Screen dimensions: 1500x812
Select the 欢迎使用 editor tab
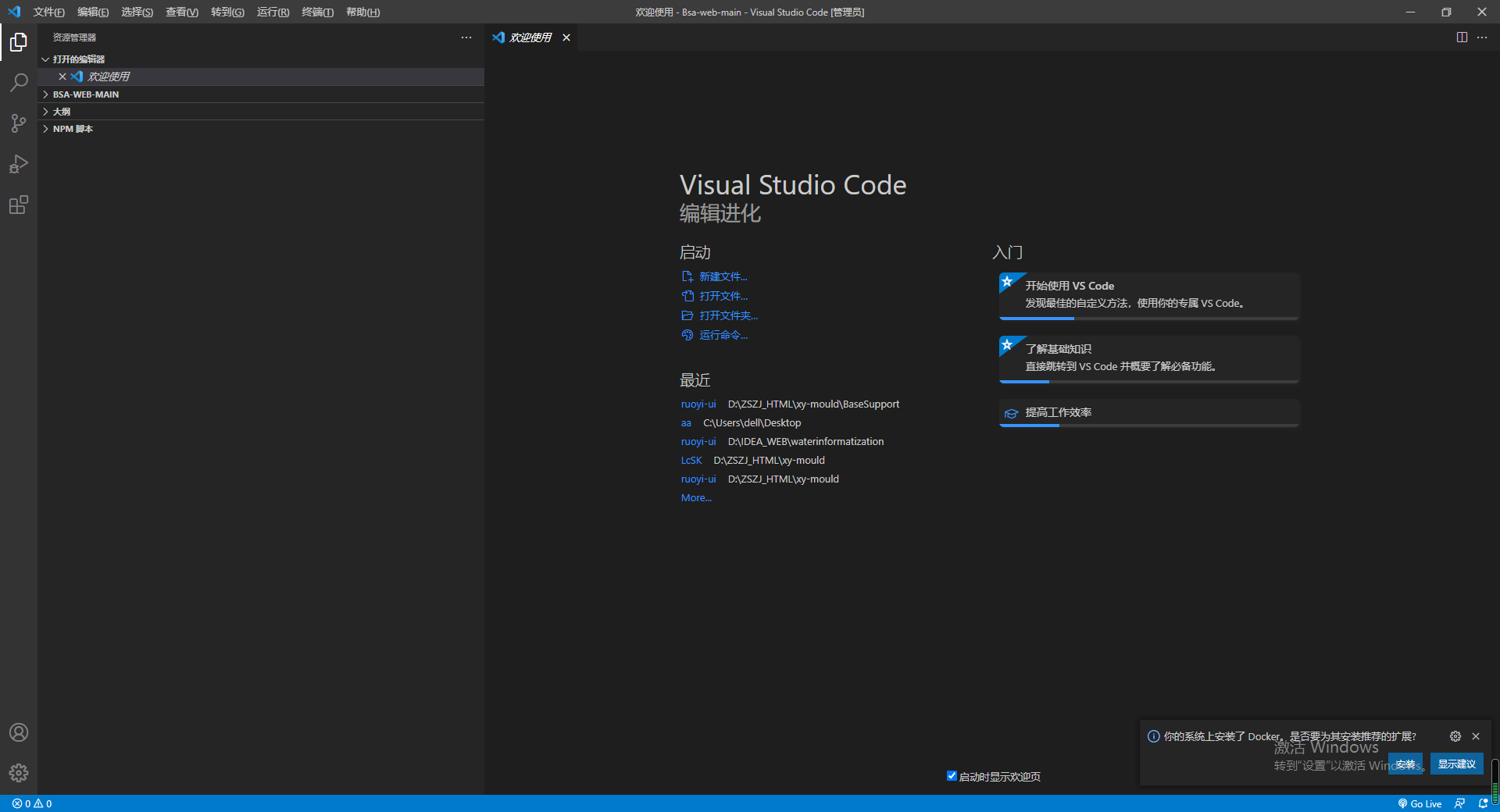[x=530, y=37]
